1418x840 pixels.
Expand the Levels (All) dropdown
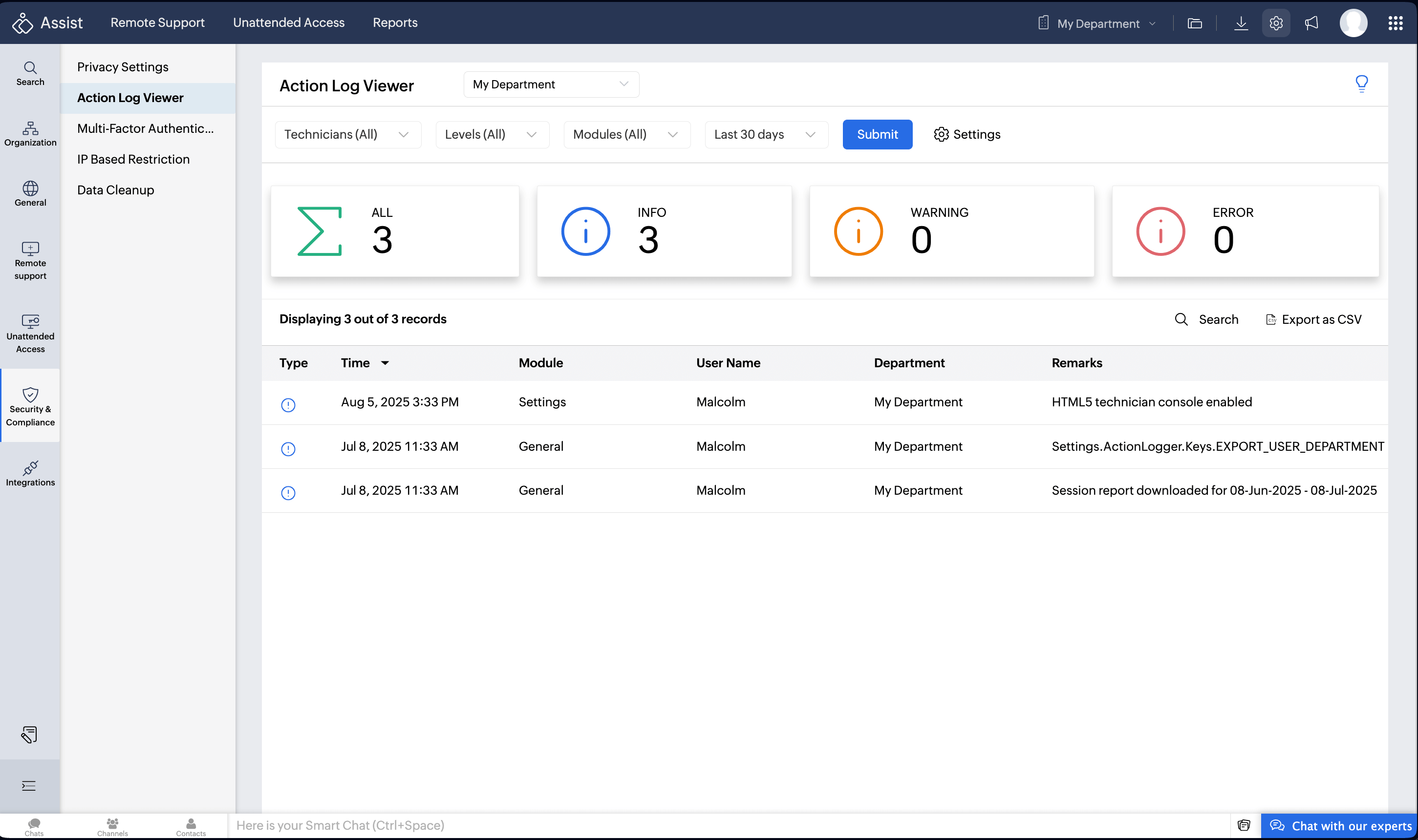click(492, 135)
